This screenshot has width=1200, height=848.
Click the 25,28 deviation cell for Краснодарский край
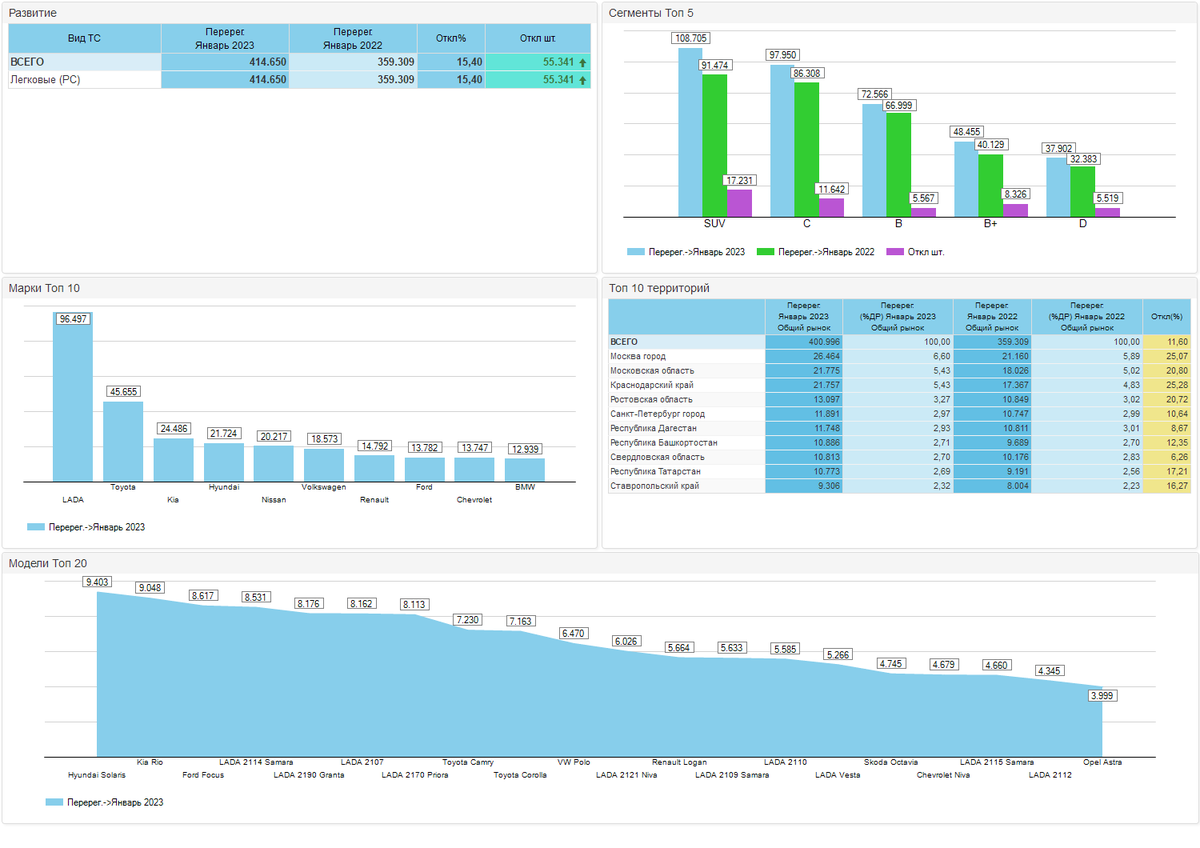tap(1166, 385)
